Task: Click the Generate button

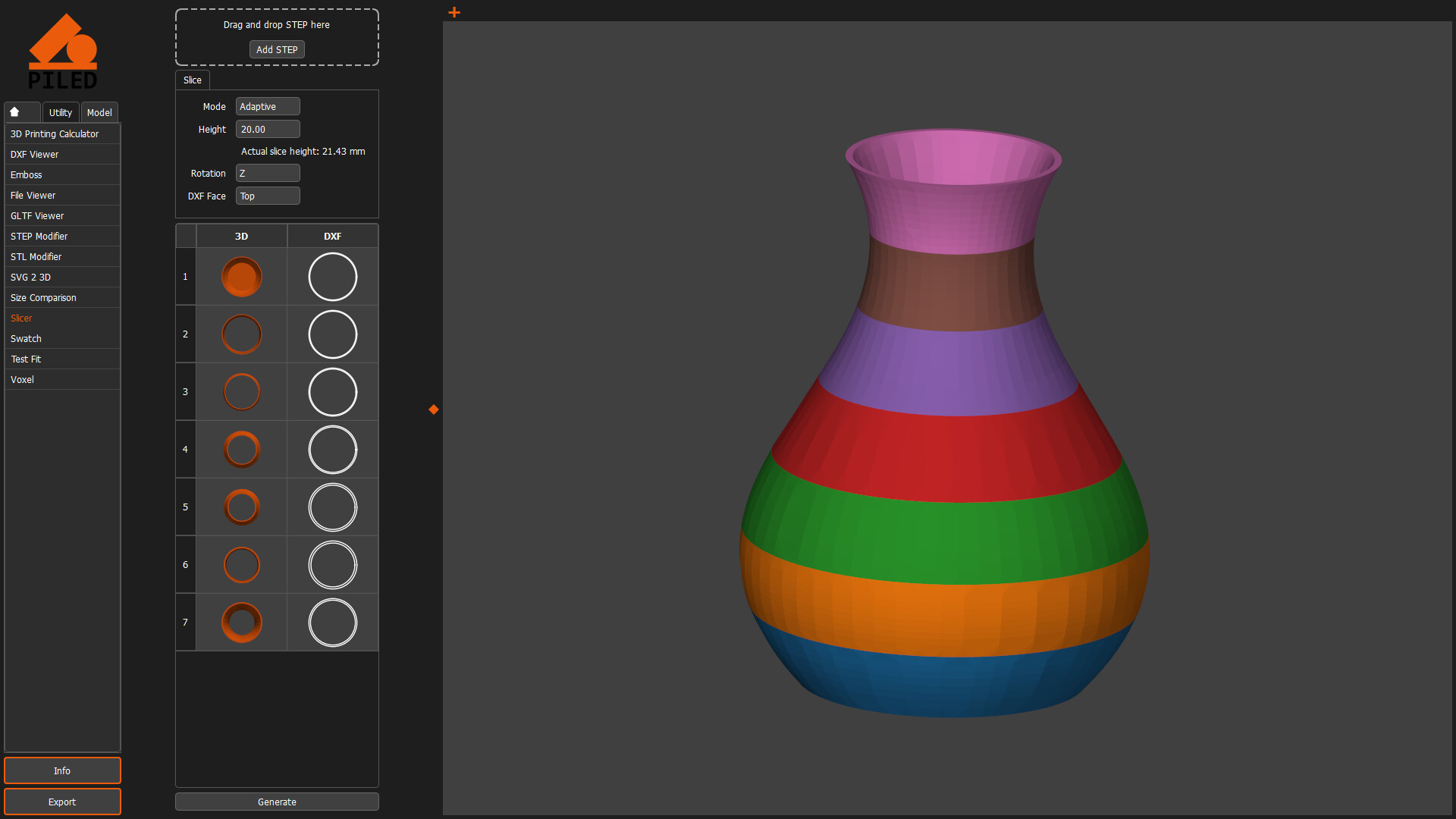Action: tap(277, 802)
